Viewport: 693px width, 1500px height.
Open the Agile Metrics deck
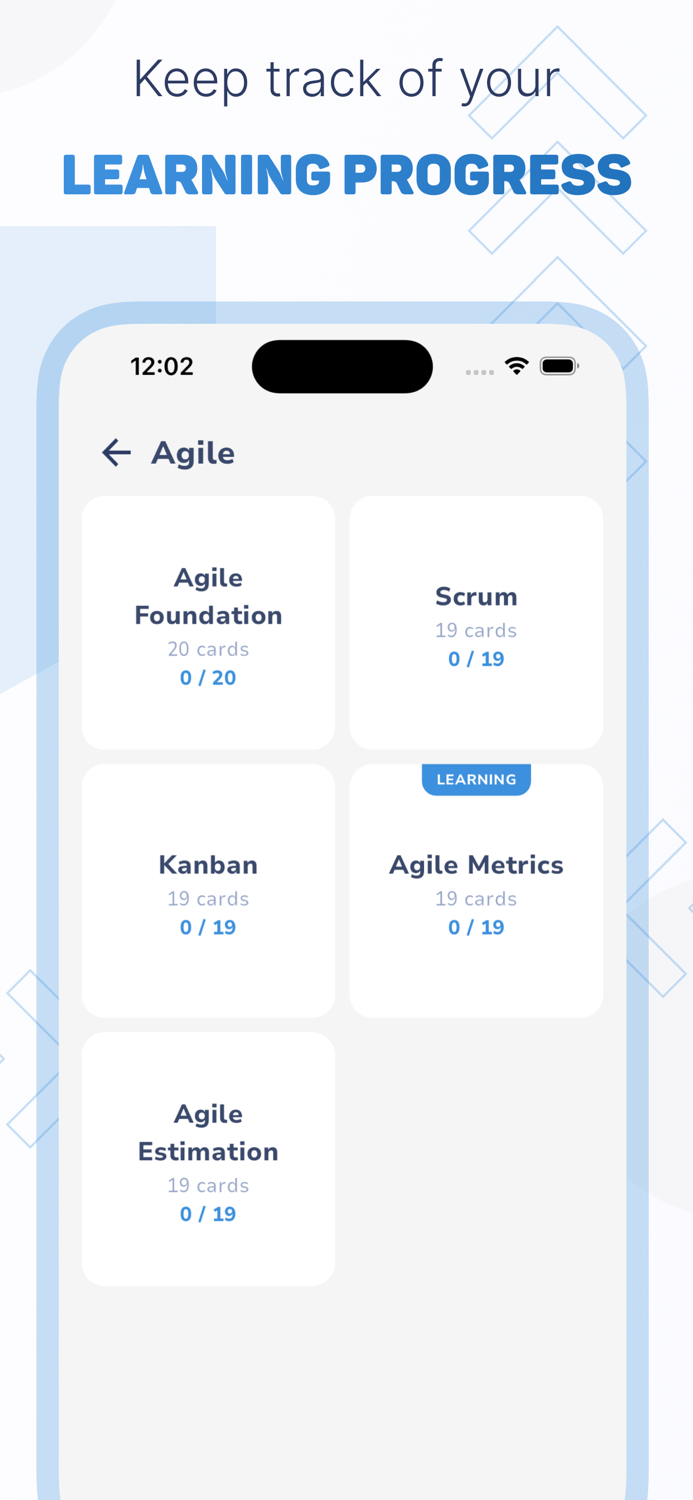476,888
